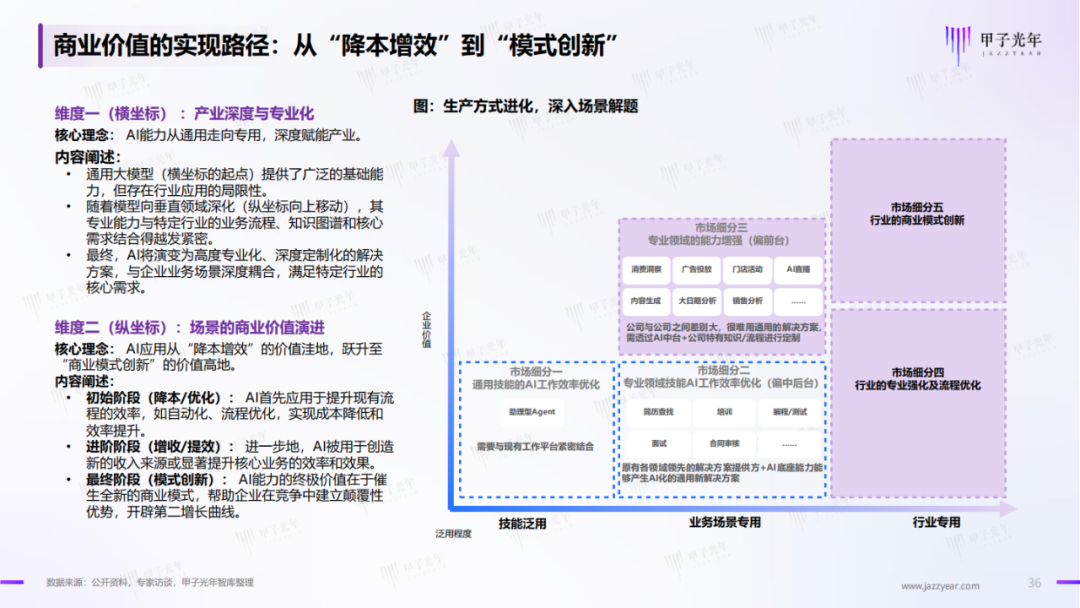Select the 市场细分五 行业的商业模式创新 block
Screen dimensions: 1080x608
coord(917,220)
